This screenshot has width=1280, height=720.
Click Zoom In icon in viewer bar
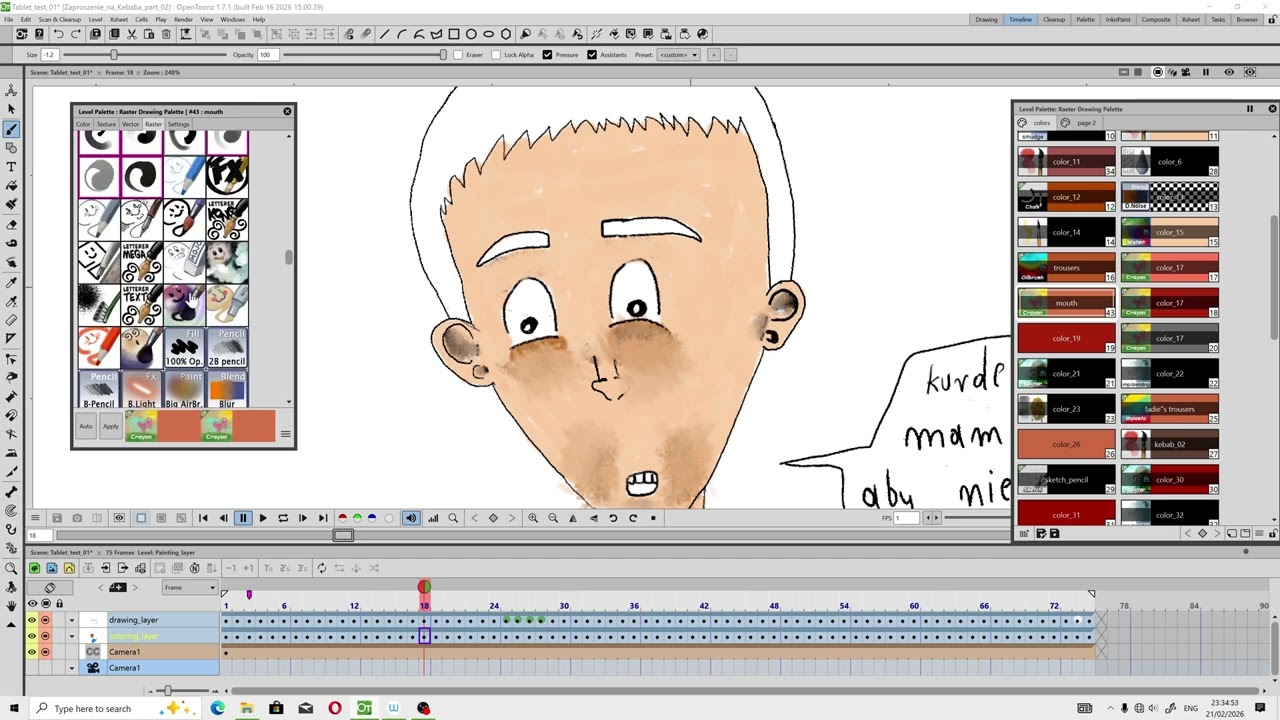[533, 518]
